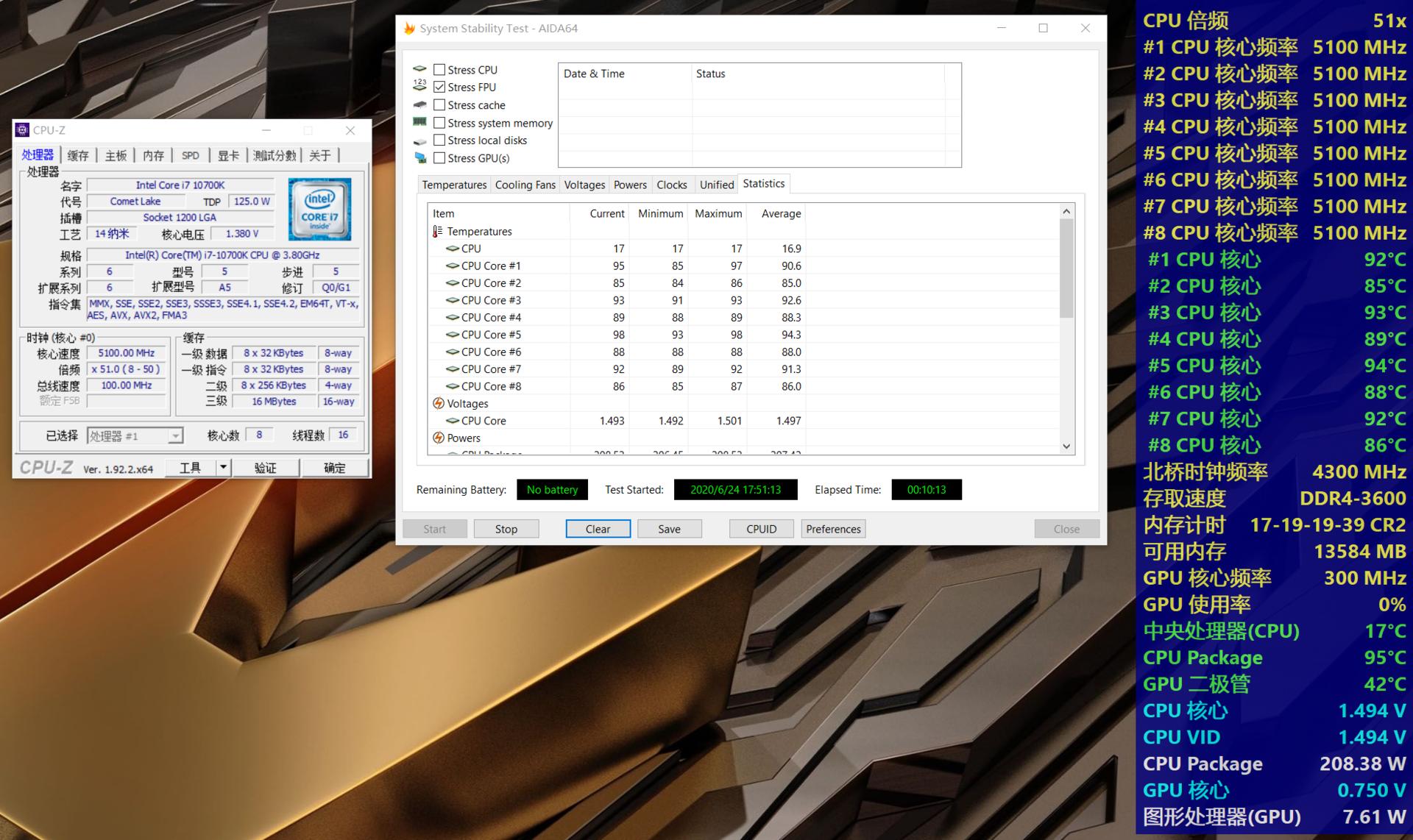Open the 工具 button dropdown arrow
The height and width of the screenshot is (840, 1413).
(x=223, y=467)
